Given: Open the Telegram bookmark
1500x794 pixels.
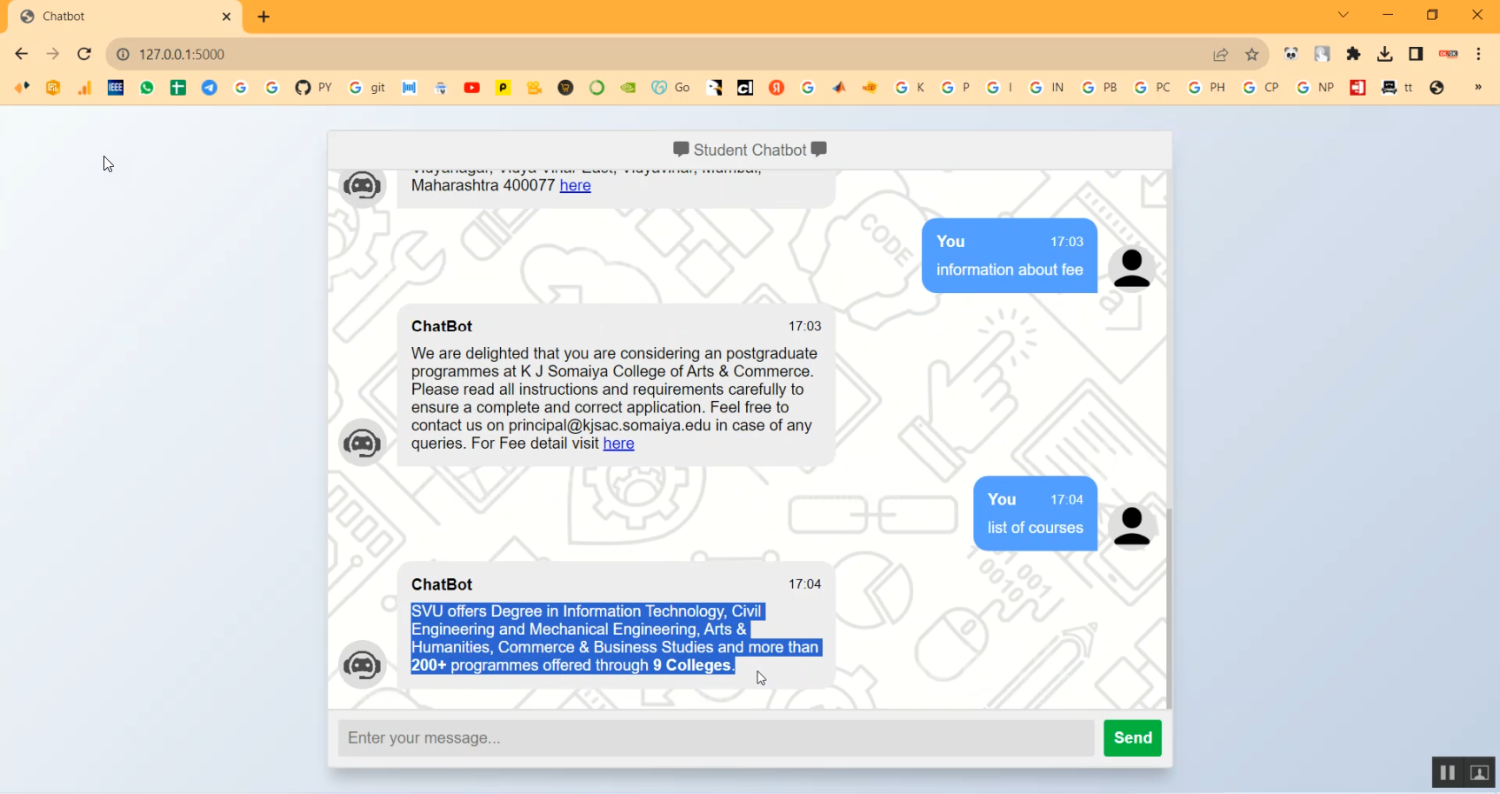Looking at the screenshot, I should 209,88.
